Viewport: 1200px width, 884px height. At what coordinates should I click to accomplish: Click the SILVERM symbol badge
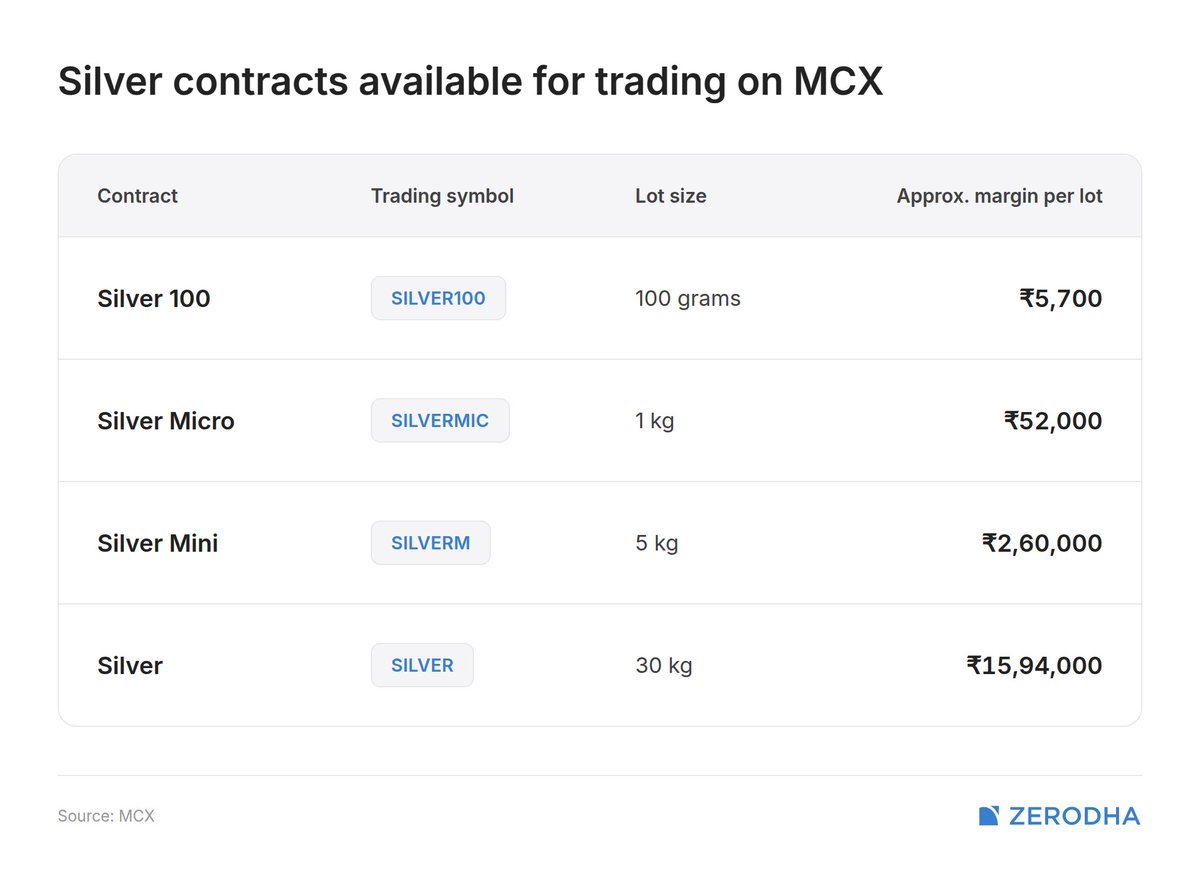[x=431, y=543]
